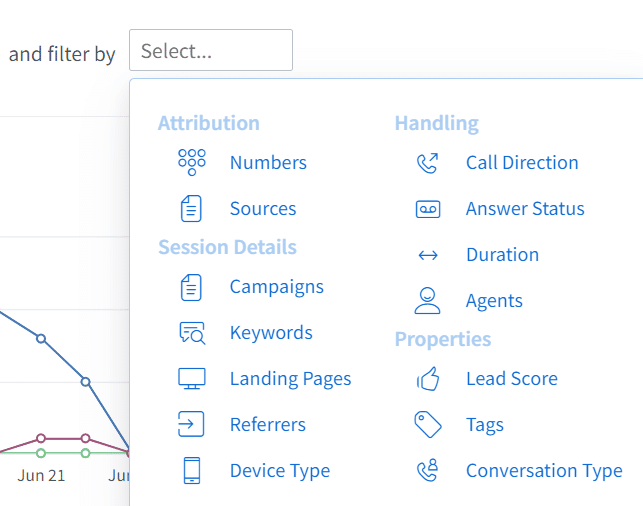Open the filter by Select dropdown

[211, 51]
